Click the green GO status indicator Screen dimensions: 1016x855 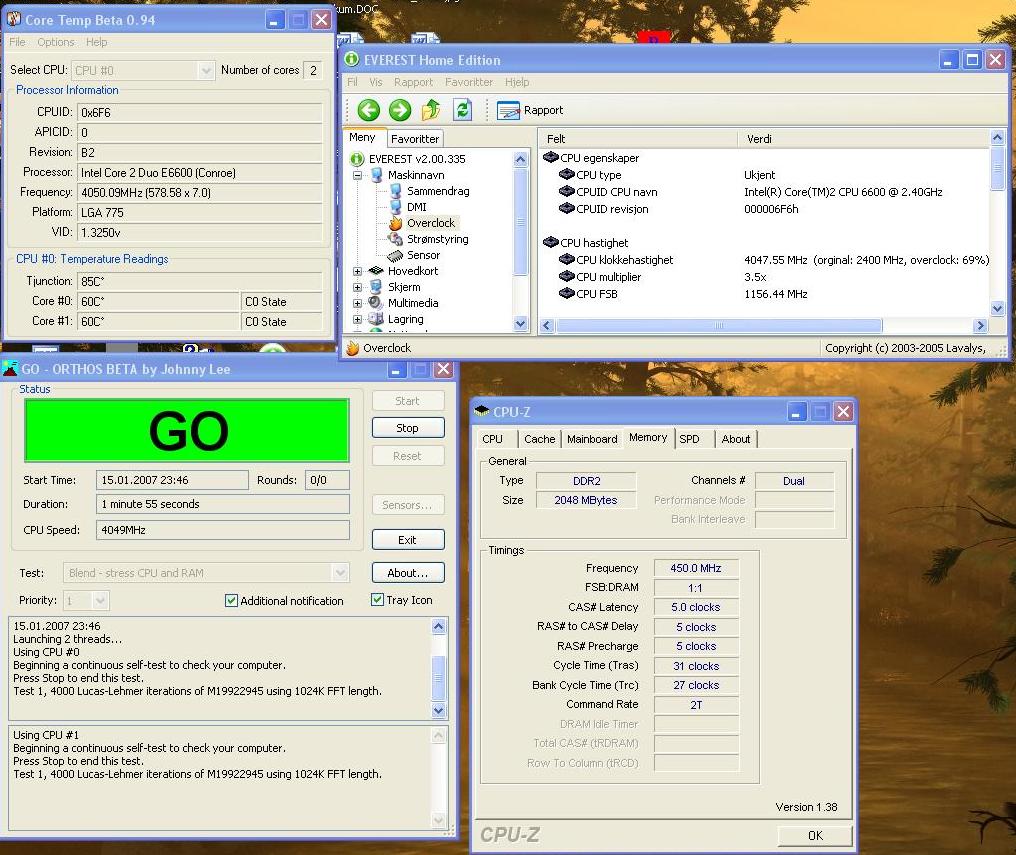187,430
